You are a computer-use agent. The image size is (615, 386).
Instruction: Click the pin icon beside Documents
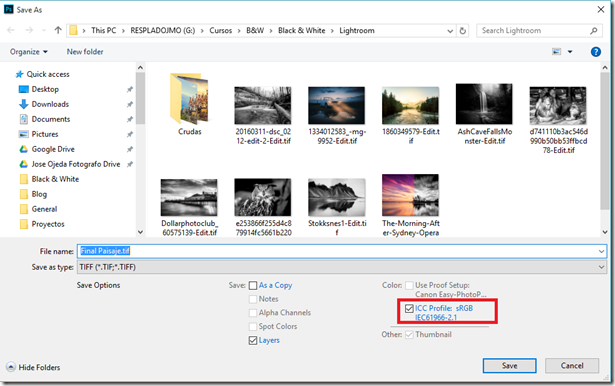pyautogui.click(x=129, y=119)
